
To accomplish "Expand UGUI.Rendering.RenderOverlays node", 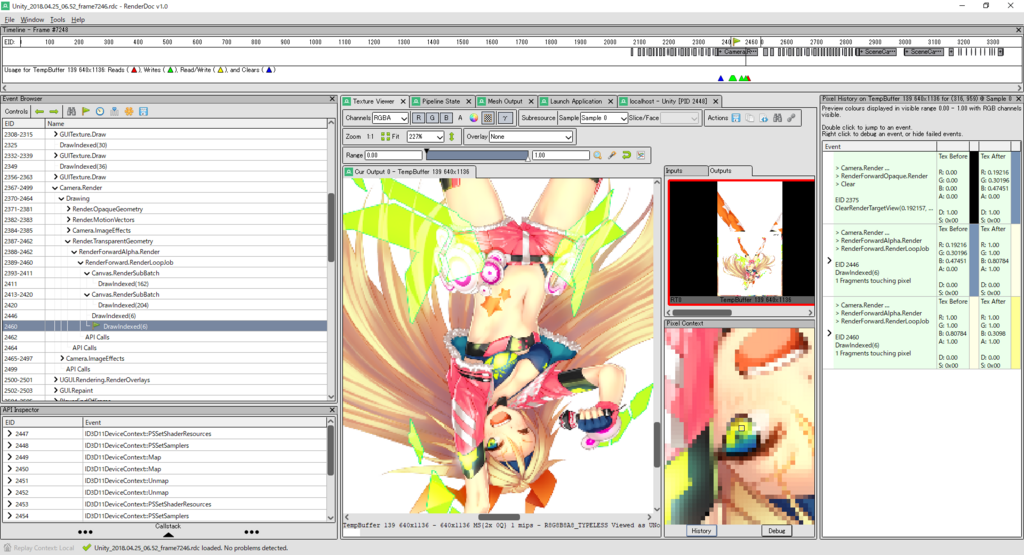I will coord(56,380).
